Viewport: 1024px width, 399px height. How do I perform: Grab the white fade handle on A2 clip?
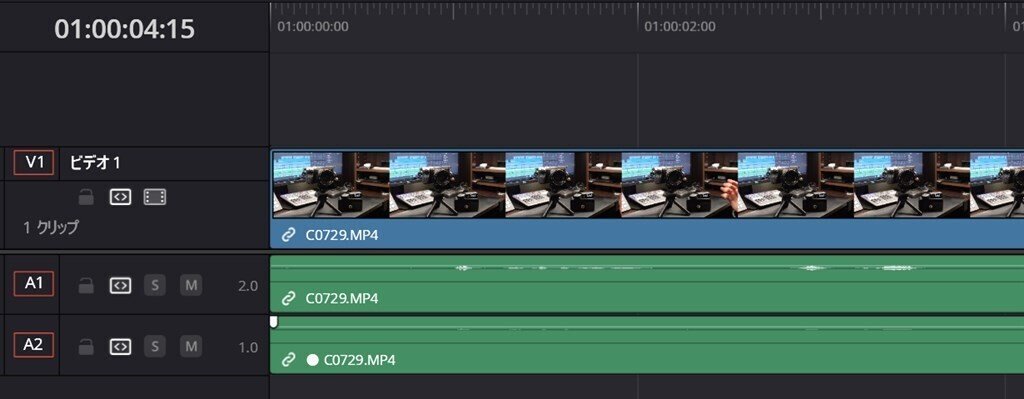pos(274,321)
